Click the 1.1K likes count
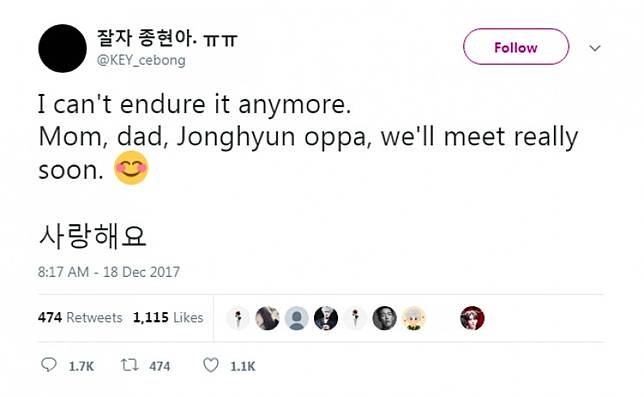Image resolution: width=644 pixels, height=397 pixels. tap(243, 366)
